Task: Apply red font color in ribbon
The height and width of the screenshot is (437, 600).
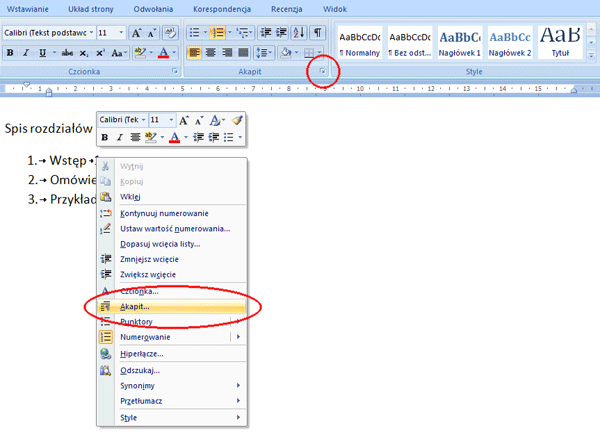Action: pyautogui.click(x=163, y=52)
